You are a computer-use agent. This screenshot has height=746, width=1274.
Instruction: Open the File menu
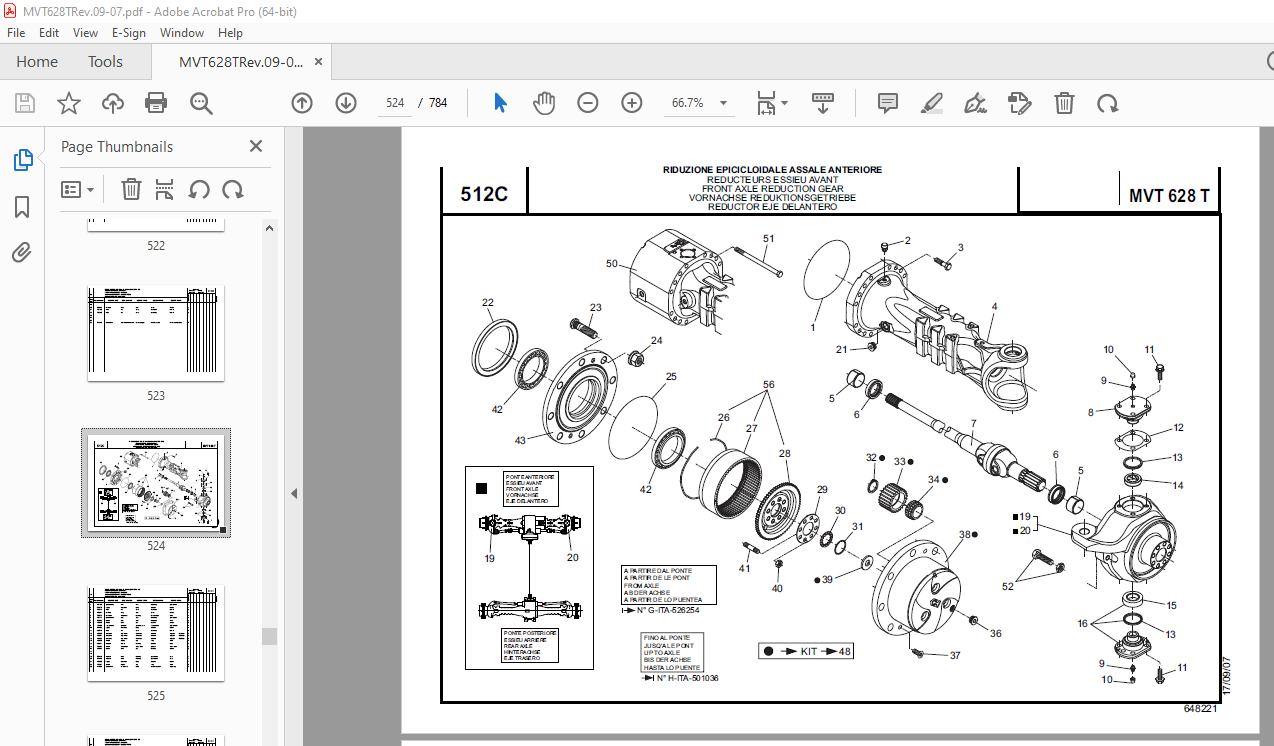pos(16,33)
